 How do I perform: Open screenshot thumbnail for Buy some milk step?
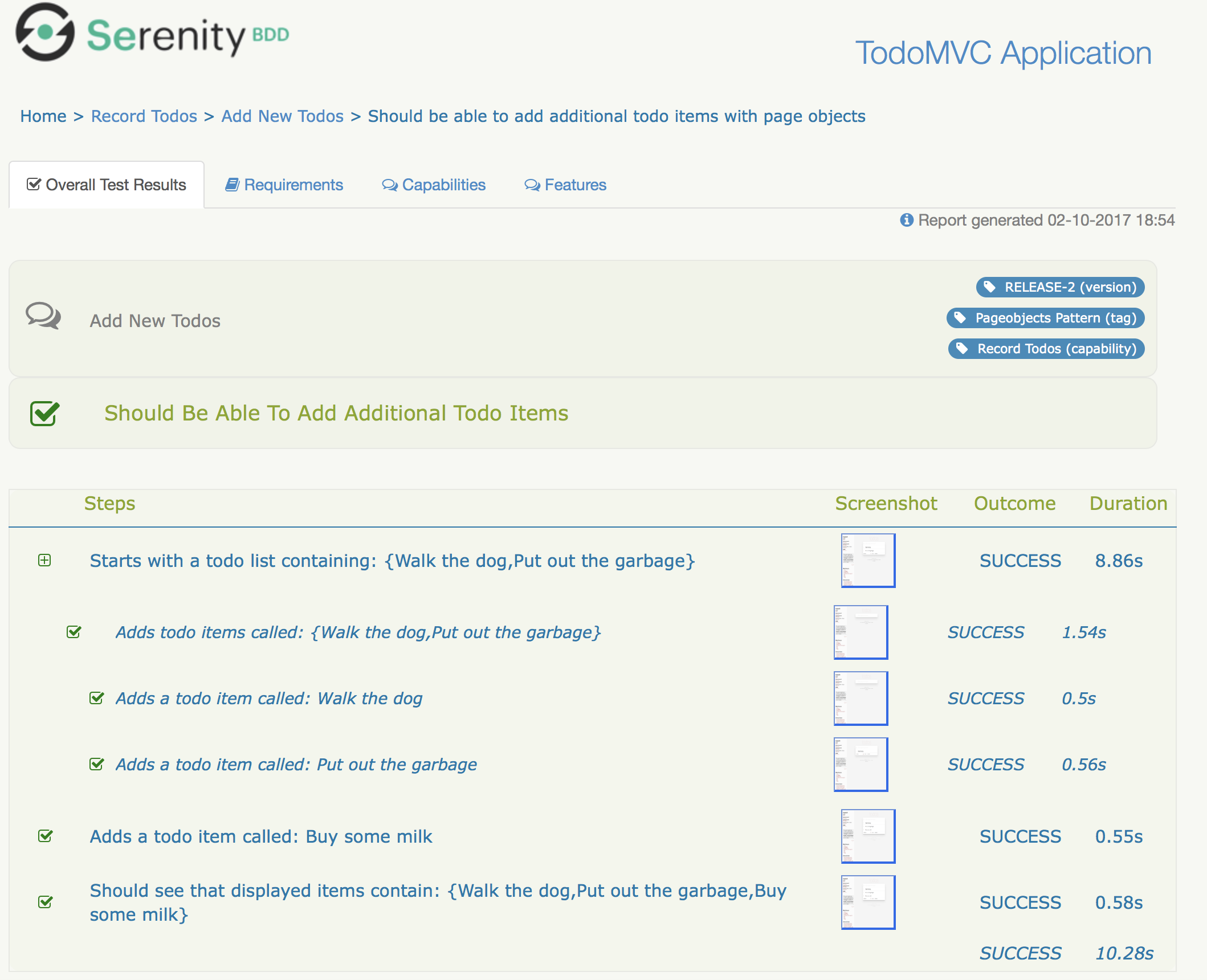coord(868,836)
